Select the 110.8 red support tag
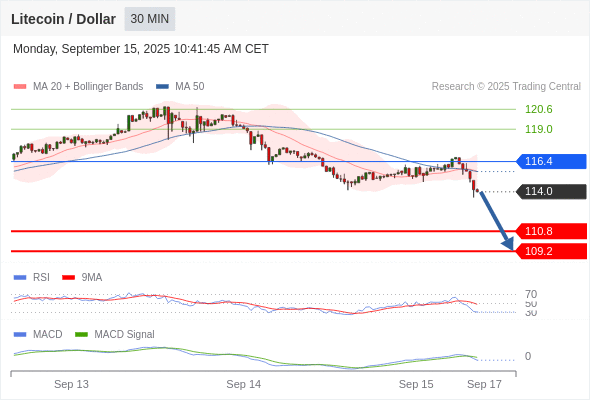 pyautogui.click(x=551, y=231)
